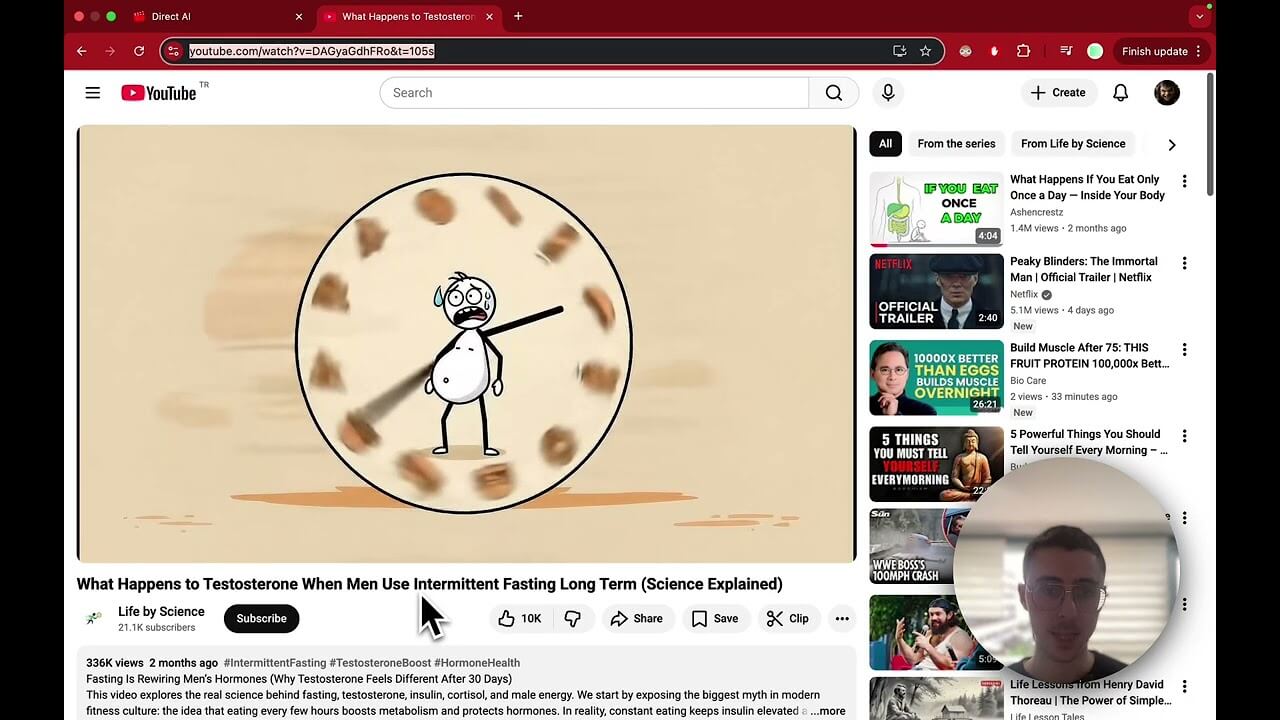This screenshot has width=1280, height=720.
Task: Open more actions ellipsis below video
Action: [x=842, y=619]
